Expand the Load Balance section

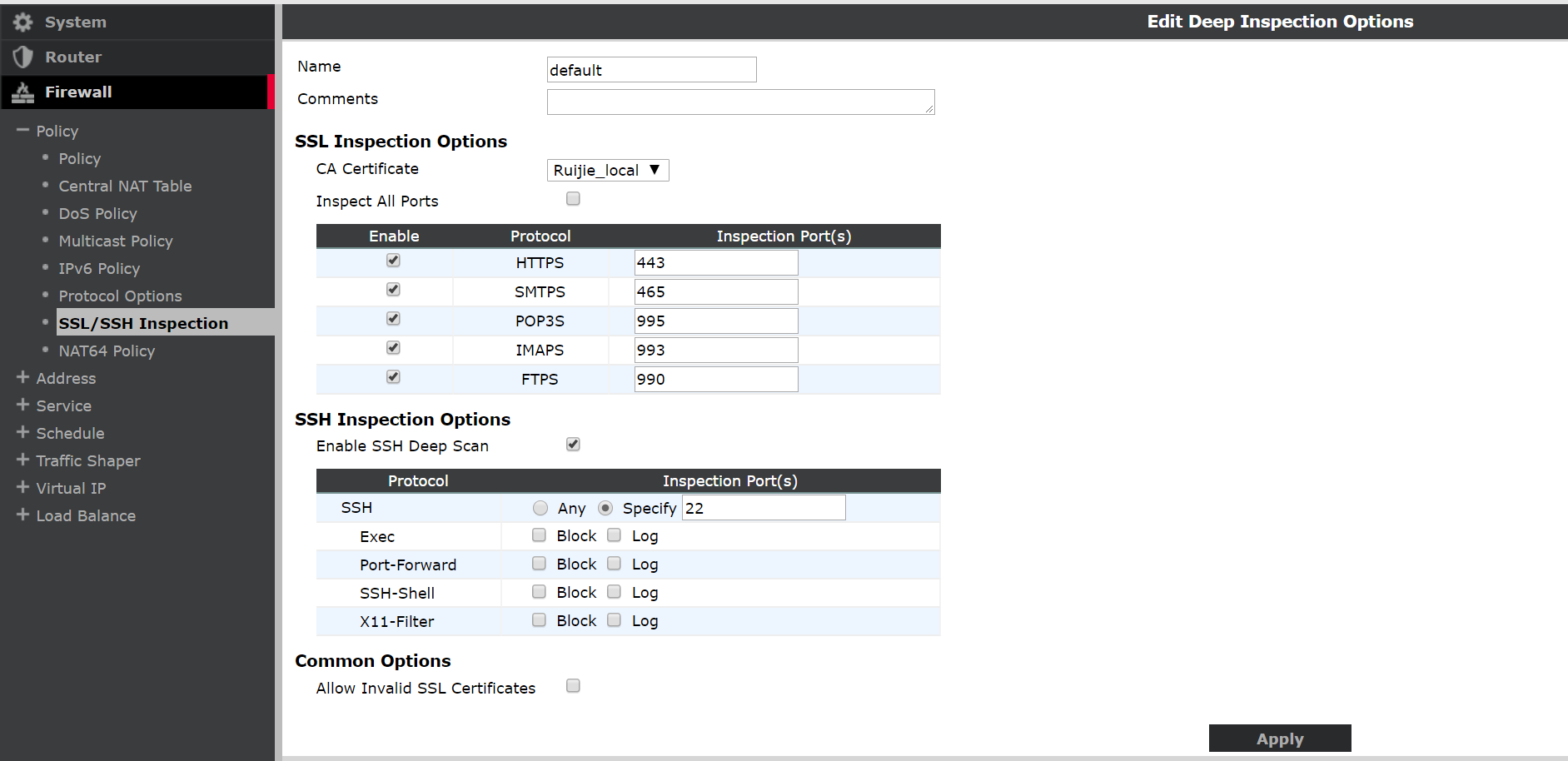tap(22, 515)
